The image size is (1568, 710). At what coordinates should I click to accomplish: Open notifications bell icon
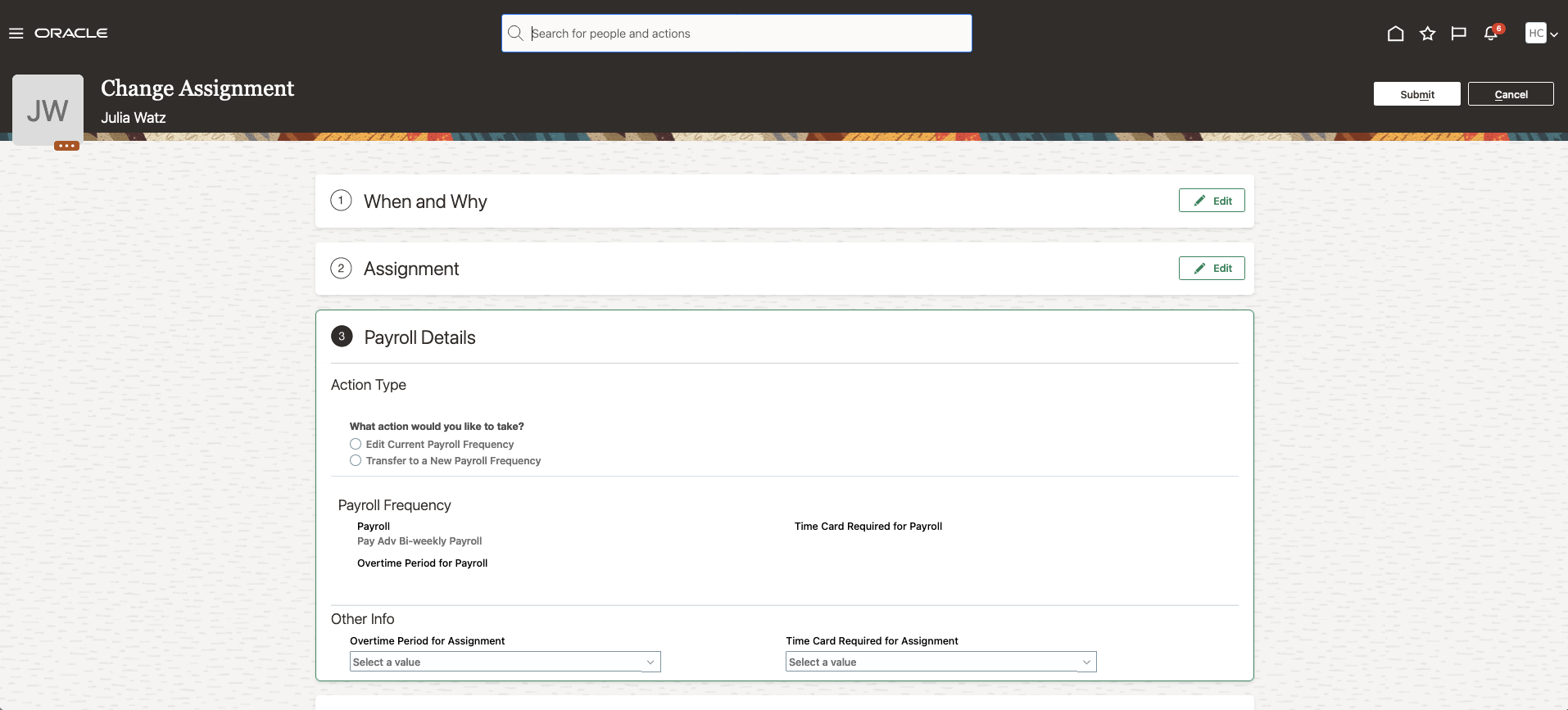tap(1491, 34)
